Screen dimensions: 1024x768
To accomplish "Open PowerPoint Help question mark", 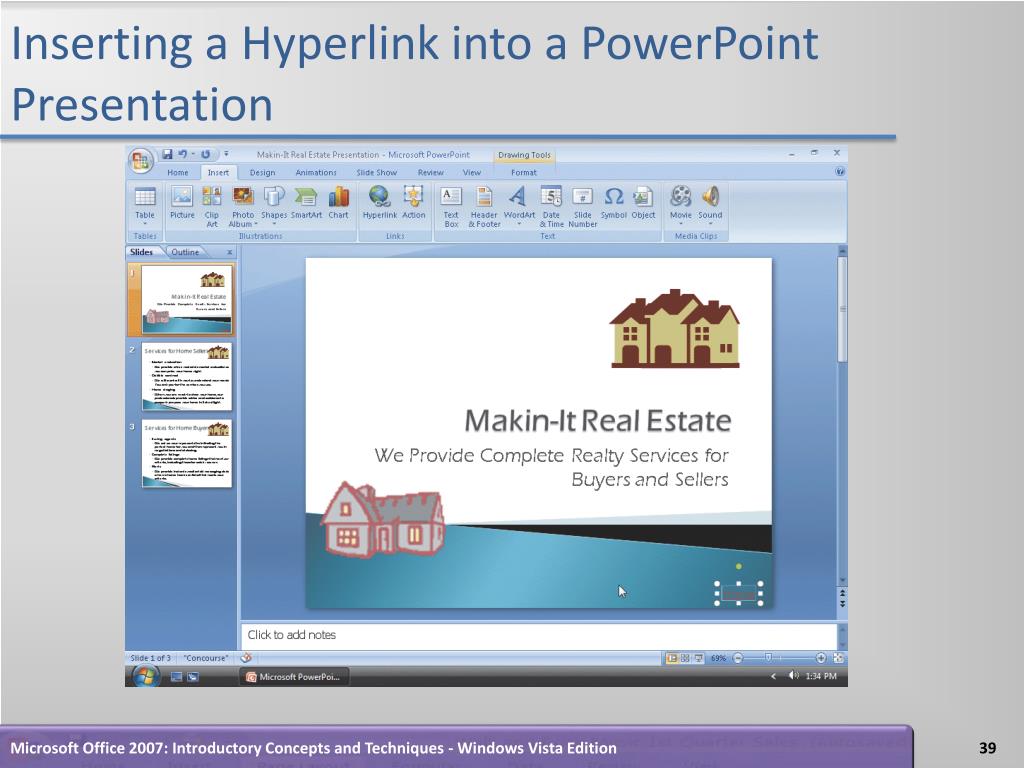I will click(x=839, y=172).
